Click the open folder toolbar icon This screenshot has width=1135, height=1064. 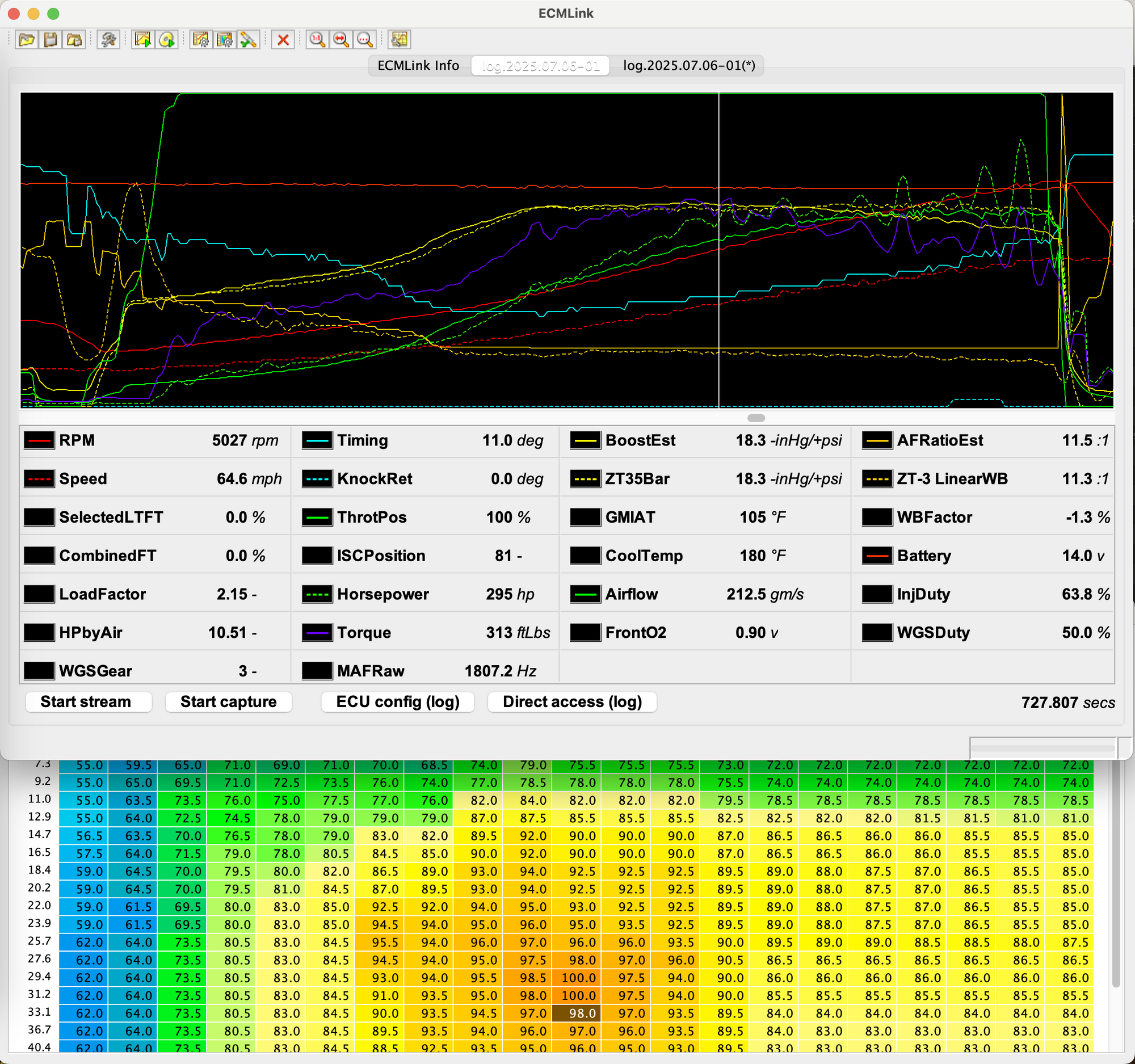[27, 40]
